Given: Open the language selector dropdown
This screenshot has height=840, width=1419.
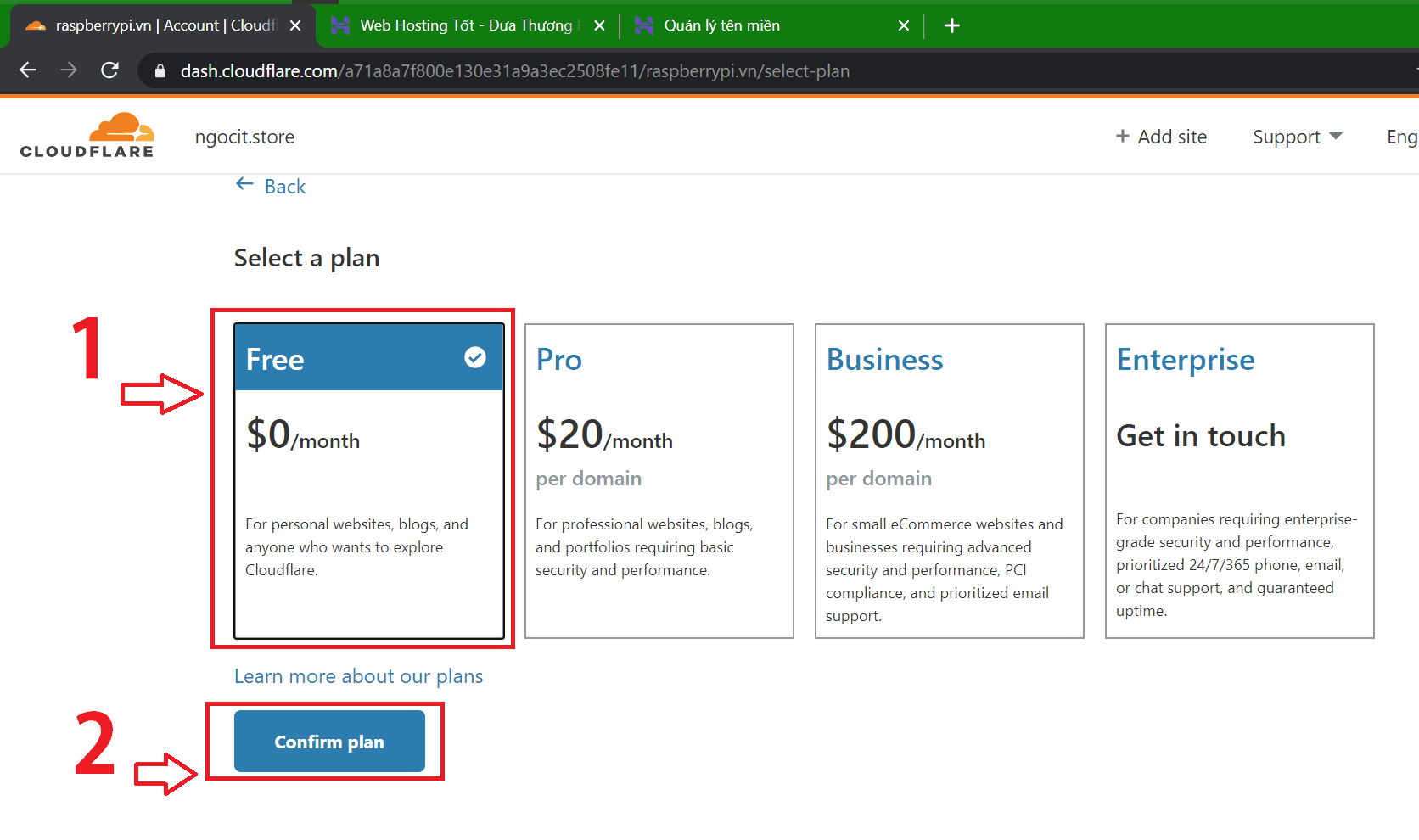Looking at the screenshot, I should click(x=1401, y=137).
